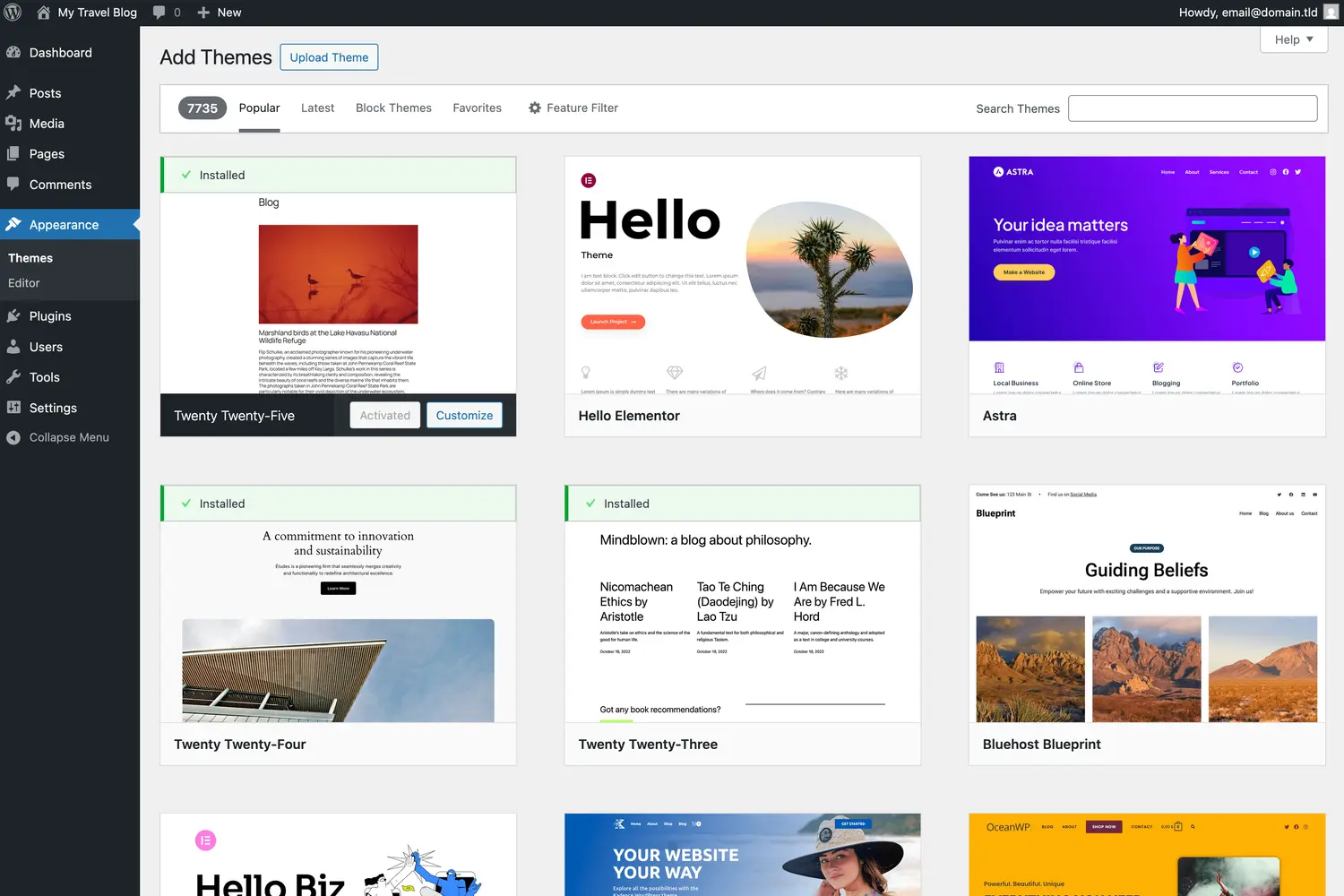Screen dimensions: 1344x896
Task: Click the Astra theme name
Action: point(1000,416)
